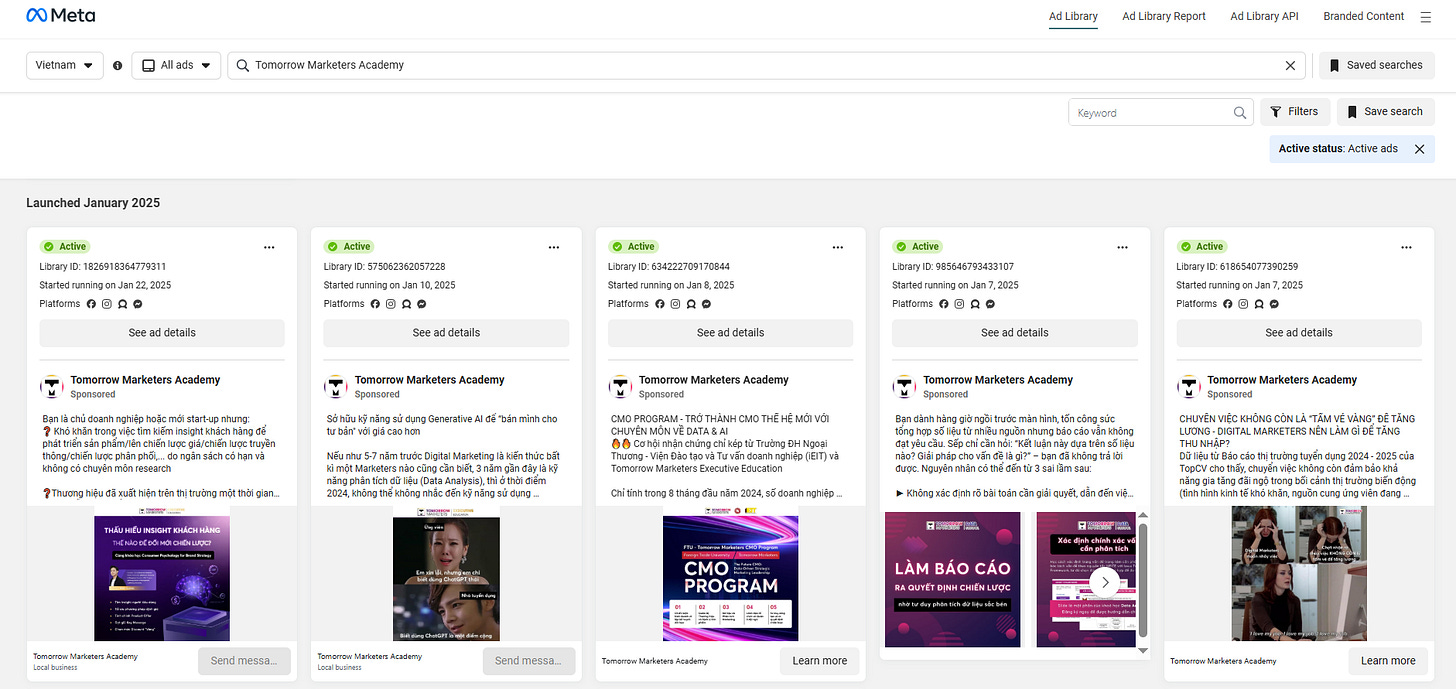See ad details for ad 575062362057228
Screen dimensions: 1456x689
(x=446, y=333)
